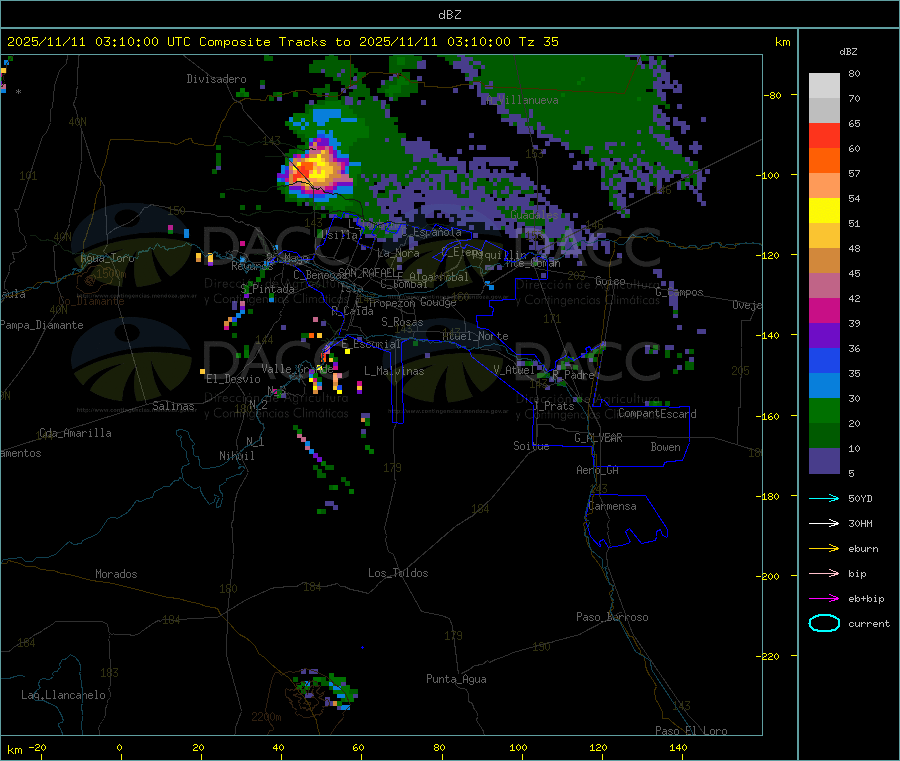Click the 'R_Padre' map label
The image size is (900, 761).
tap(573, 375)
